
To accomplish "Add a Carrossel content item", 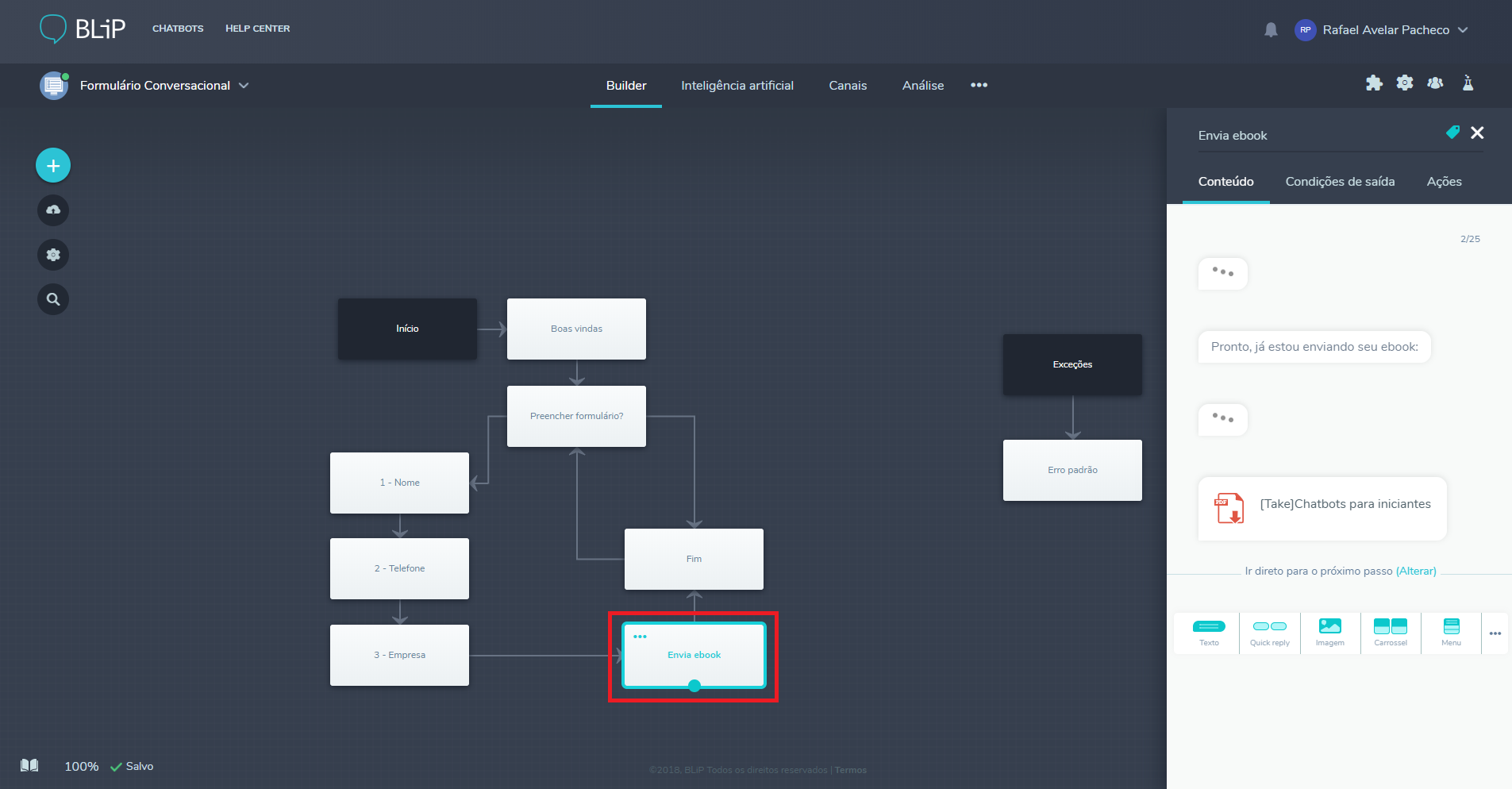I will (1391, 633).
